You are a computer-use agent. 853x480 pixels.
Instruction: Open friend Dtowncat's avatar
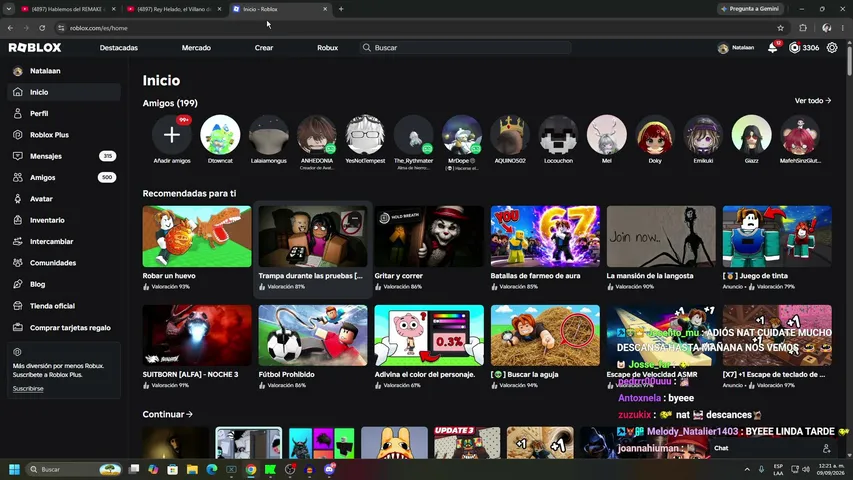tap(220, 134)
